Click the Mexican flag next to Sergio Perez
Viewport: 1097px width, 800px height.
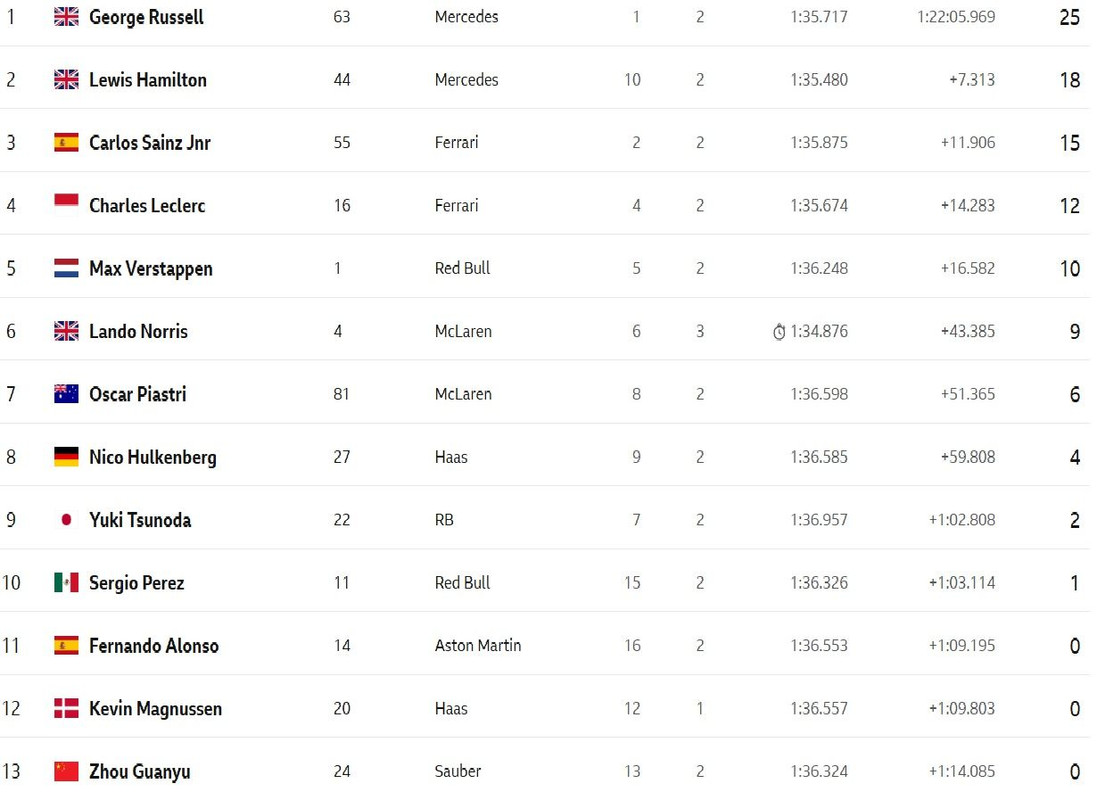(x=66, y=582)
